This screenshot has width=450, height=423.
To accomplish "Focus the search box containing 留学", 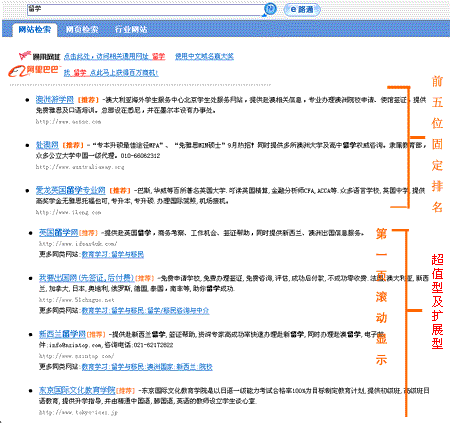I will 145,10.
